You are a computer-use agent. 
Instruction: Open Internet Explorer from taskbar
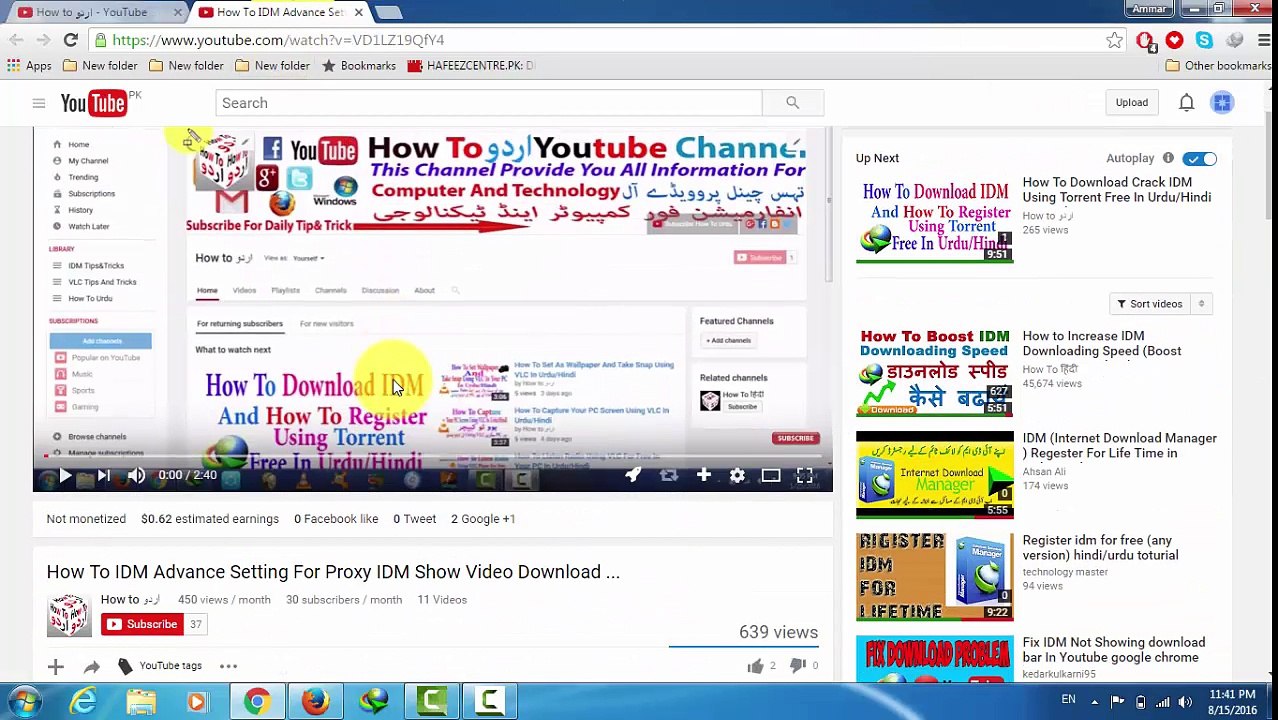pos(83,702)
